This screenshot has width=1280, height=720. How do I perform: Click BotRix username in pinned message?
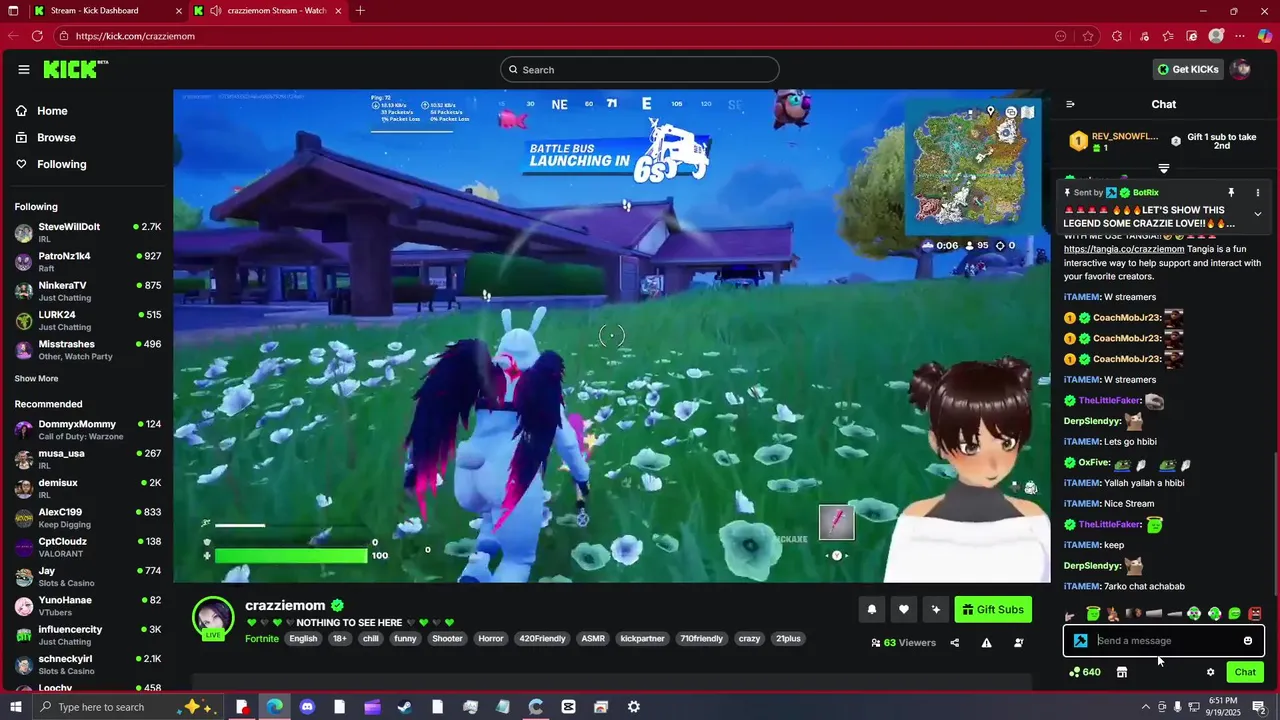1146,192
